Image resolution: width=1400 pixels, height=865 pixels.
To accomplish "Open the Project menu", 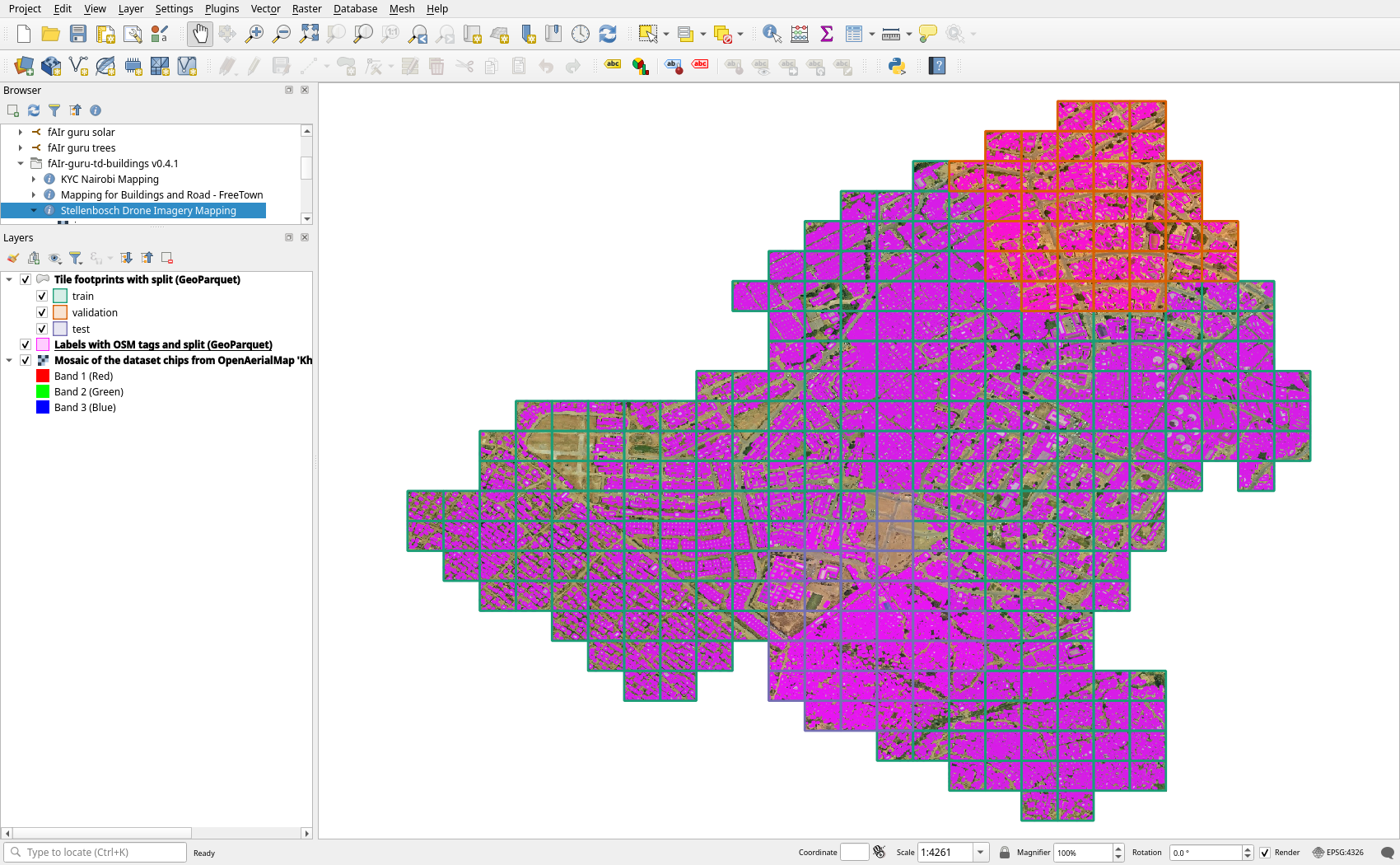I will click(x=25, y=8).
